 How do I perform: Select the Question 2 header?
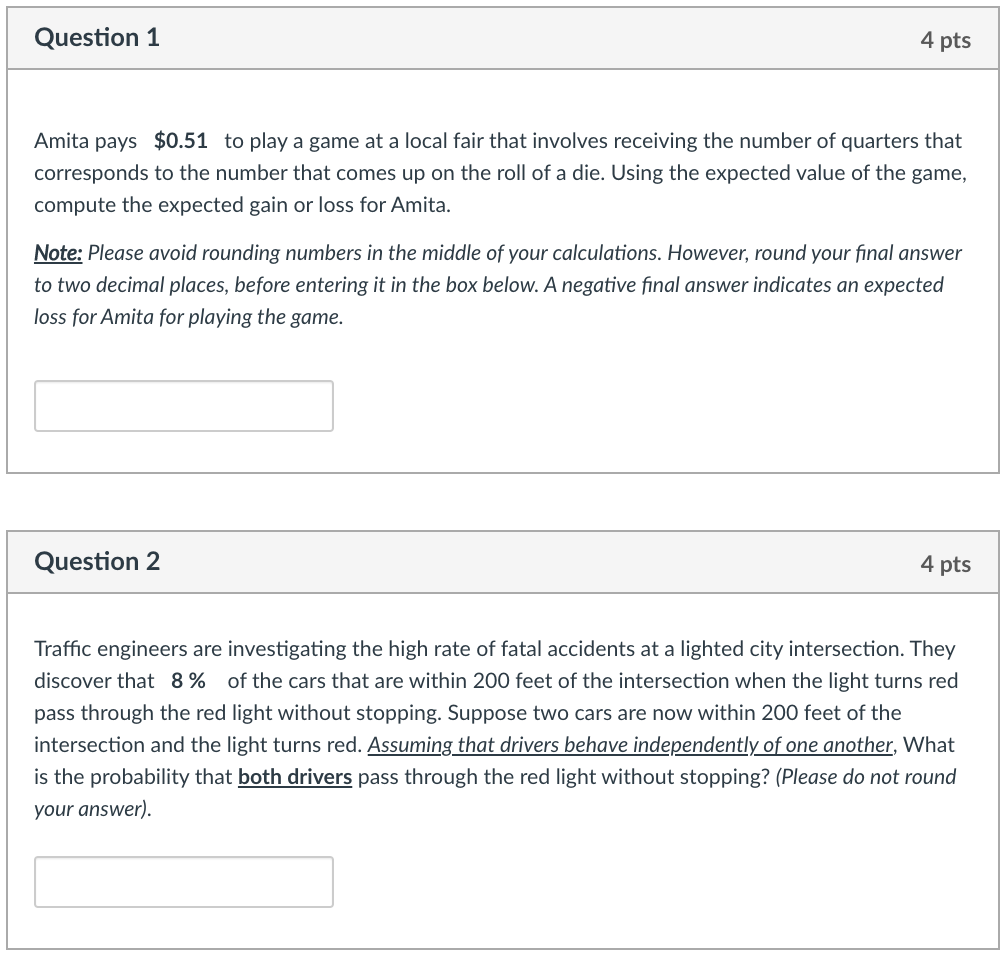96,561
